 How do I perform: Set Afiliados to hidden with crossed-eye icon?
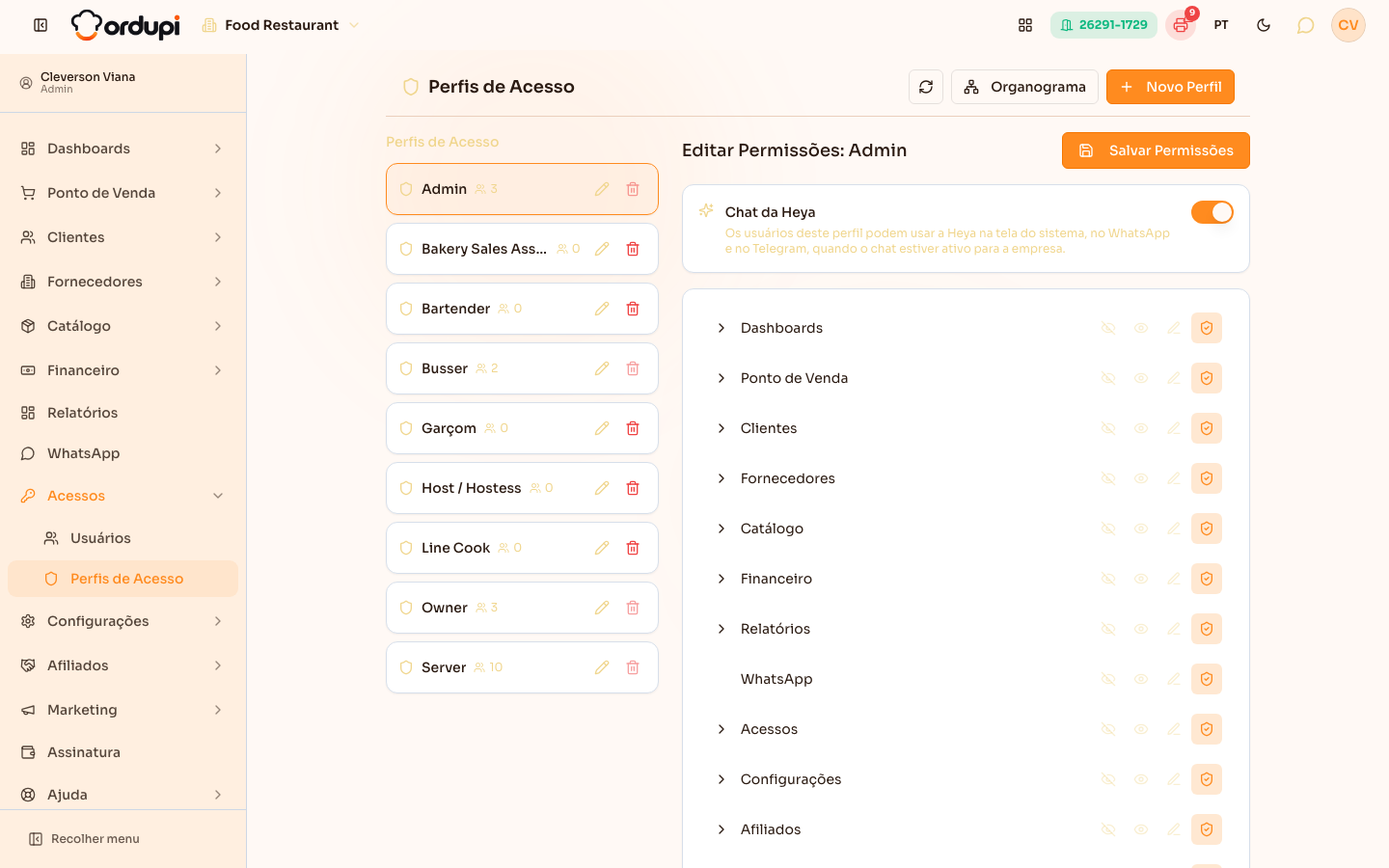point(1108,829)
